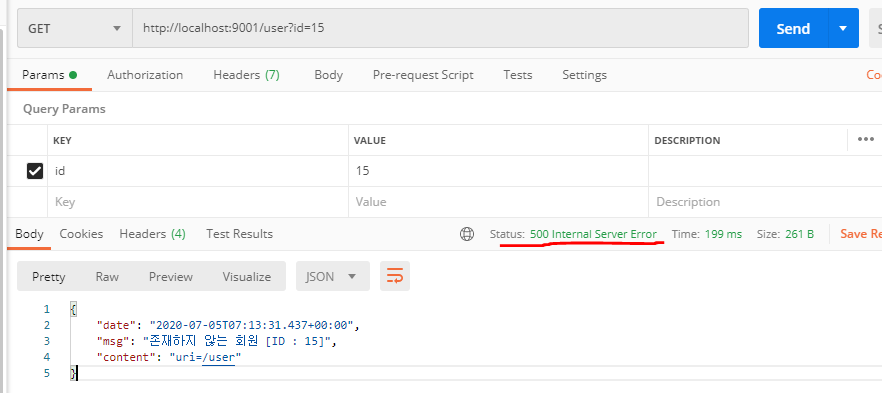The width and height of the screenshot is (882, 393).
Task: Click the DESCRIPTION column header
Action: (x=687, y=141)
